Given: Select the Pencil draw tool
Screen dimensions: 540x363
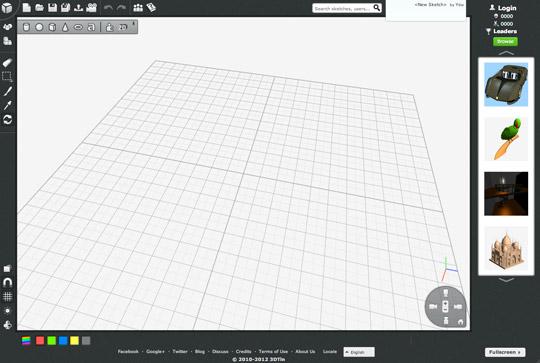Looking at the screenshot, I should pyautogui.click(x=7, y=91).
